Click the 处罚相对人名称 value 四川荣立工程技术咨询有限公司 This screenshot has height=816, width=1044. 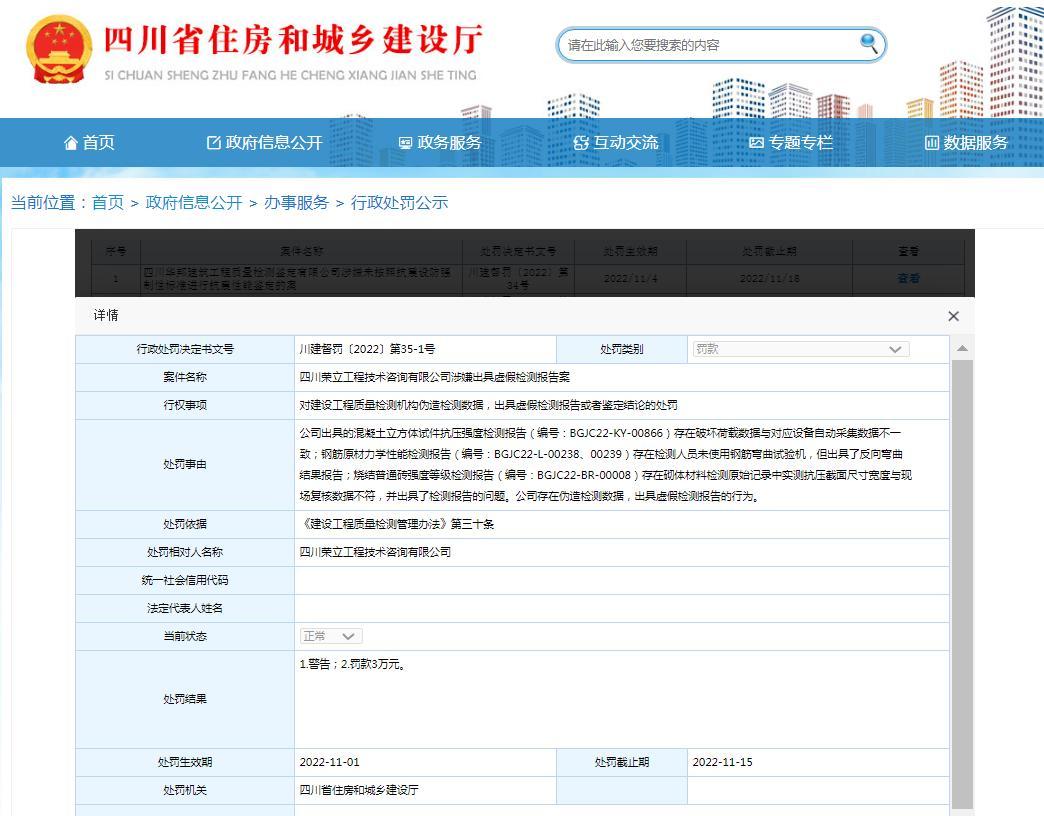(375, 552)
